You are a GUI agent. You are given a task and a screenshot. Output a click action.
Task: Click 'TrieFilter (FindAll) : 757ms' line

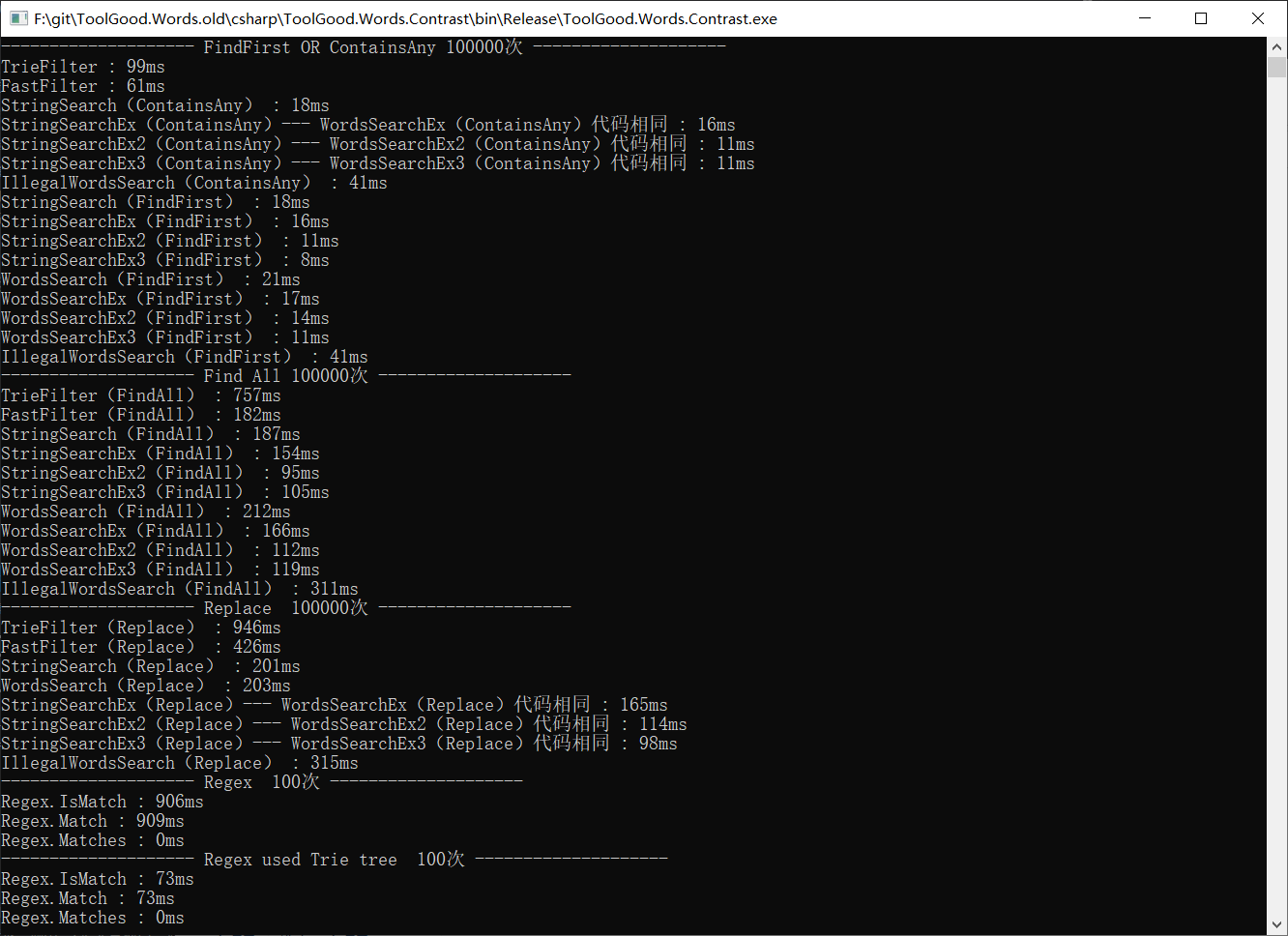(141, 395)
